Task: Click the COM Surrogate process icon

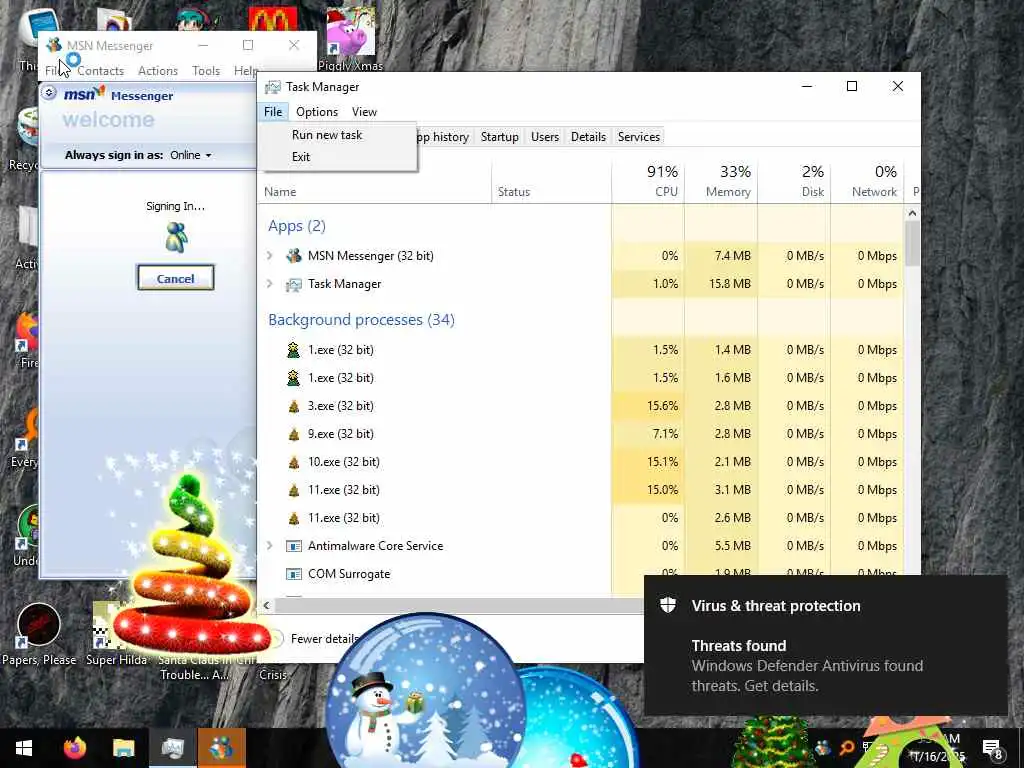Action: [294, 574]
